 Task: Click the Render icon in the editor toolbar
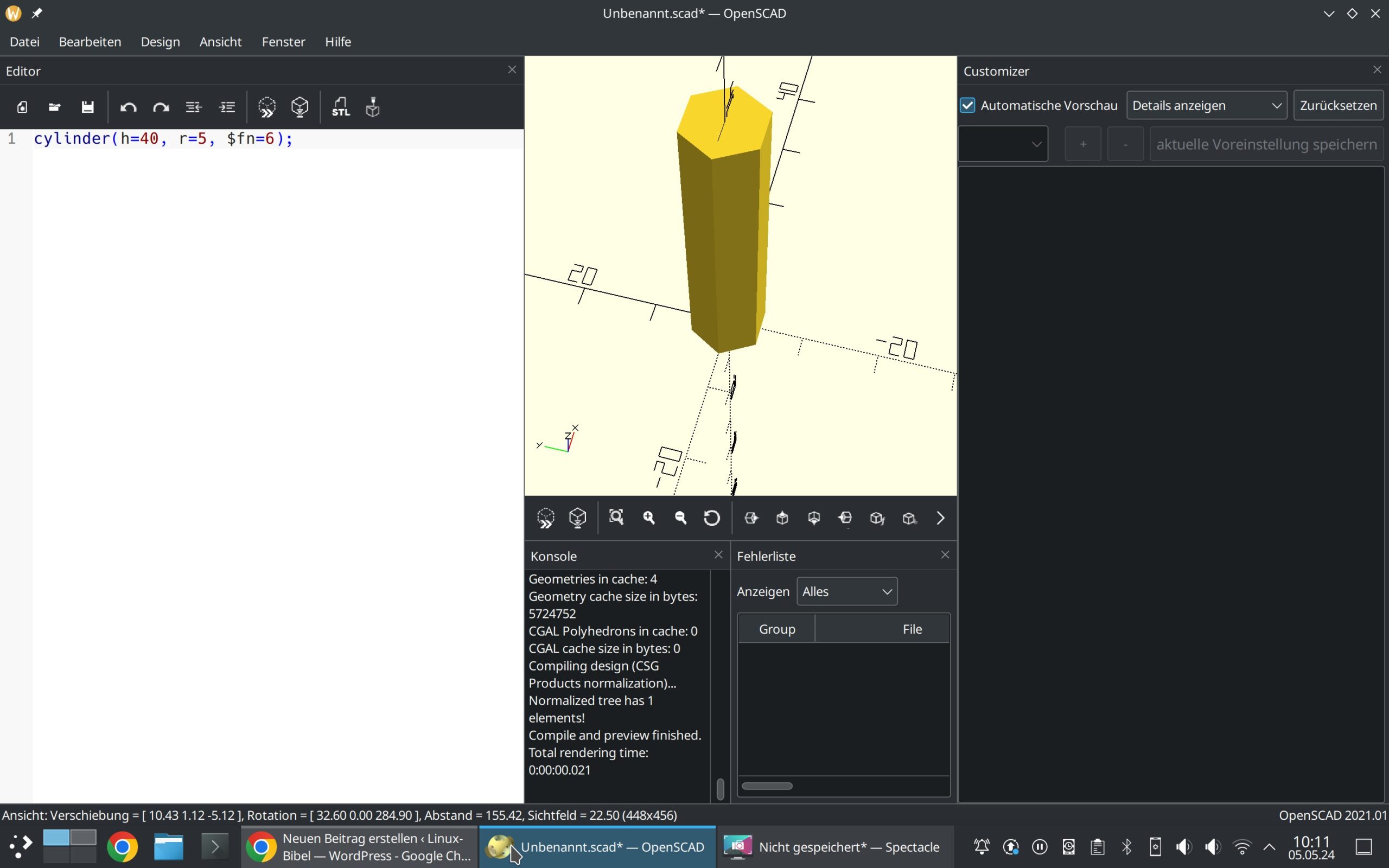(300, 107)
